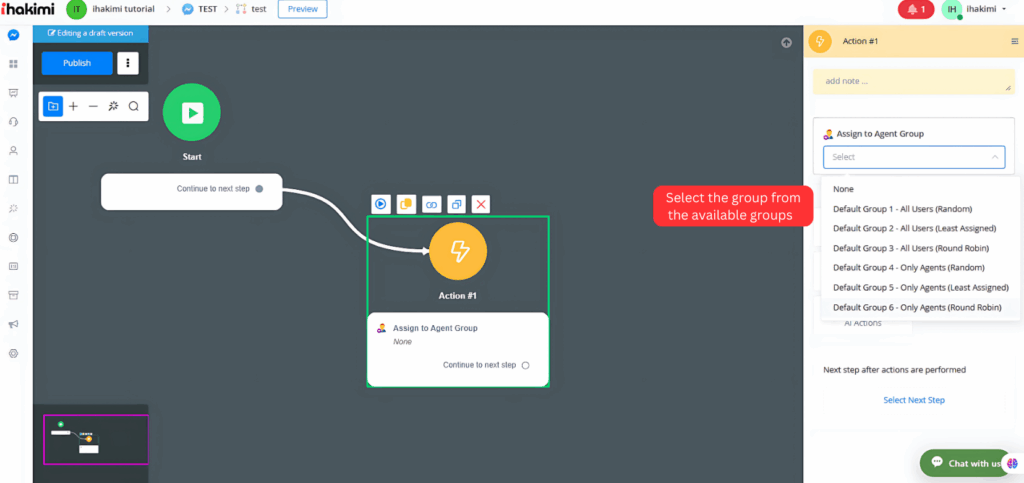
Task: Open the dashboard grid icon in sidebar
Action: tap(14, 64)
